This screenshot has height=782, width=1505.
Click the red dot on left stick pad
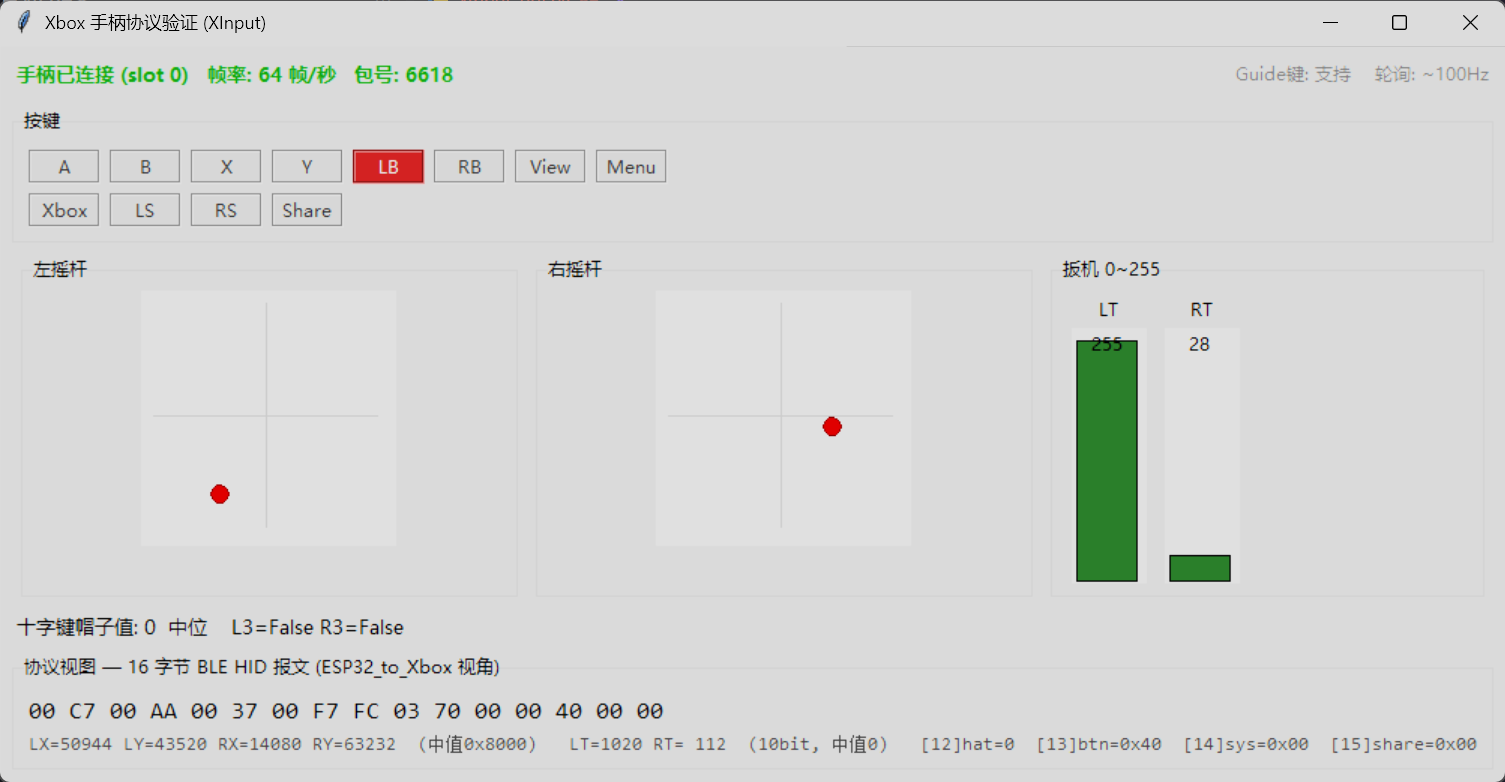[x=220, y=494]
